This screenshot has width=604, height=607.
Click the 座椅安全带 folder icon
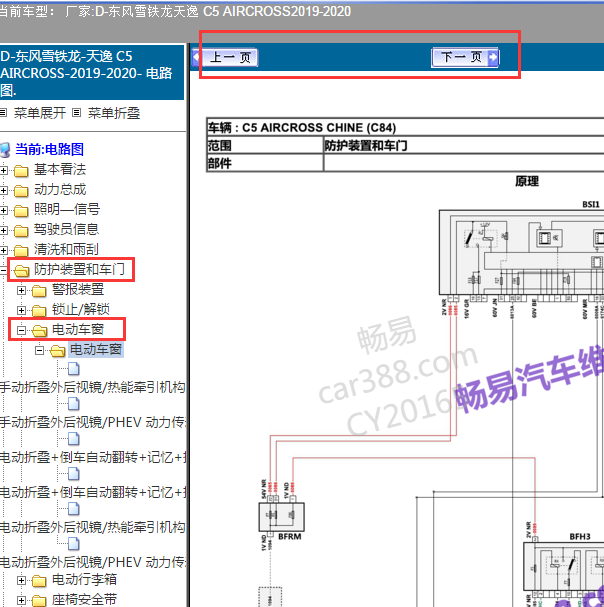point(39,601)
